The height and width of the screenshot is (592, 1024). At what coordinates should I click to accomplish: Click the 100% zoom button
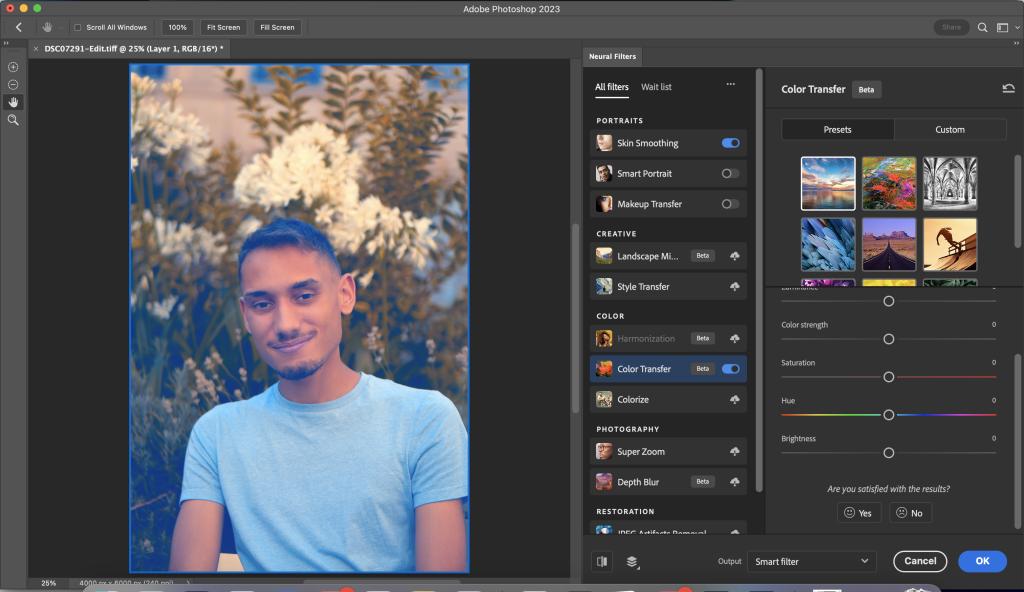tap(178, 27)
